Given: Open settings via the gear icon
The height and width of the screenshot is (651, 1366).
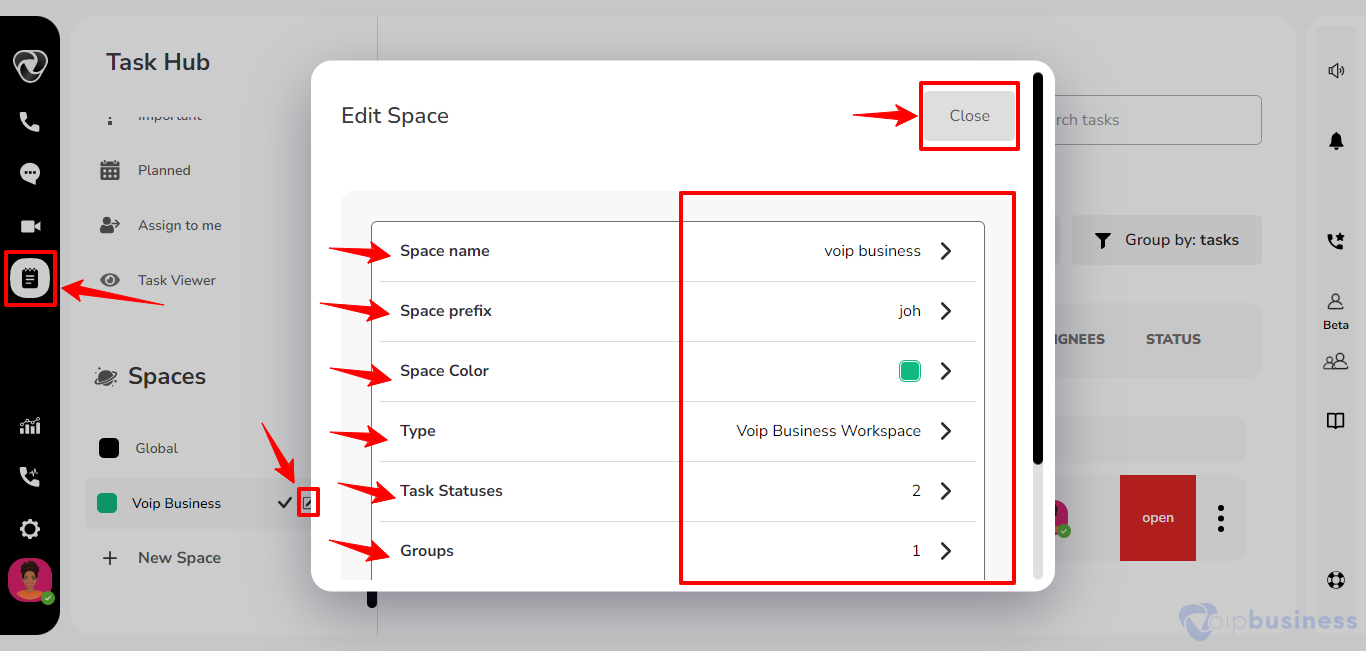Looking at the screenshot, I should click(30, 529).
